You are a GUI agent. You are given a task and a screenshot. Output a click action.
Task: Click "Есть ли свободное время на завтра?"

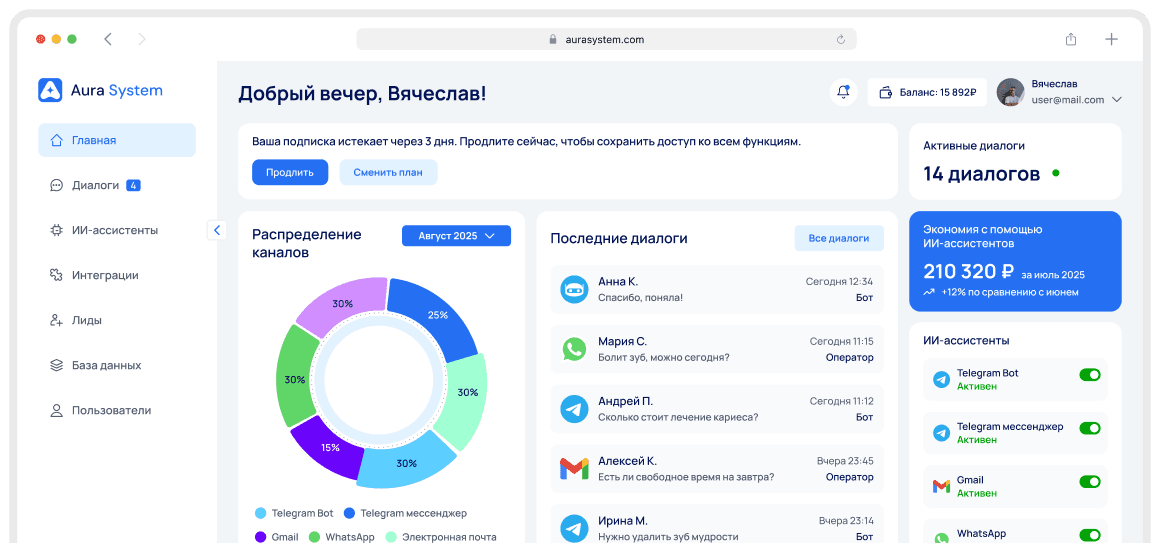point(686,476)
